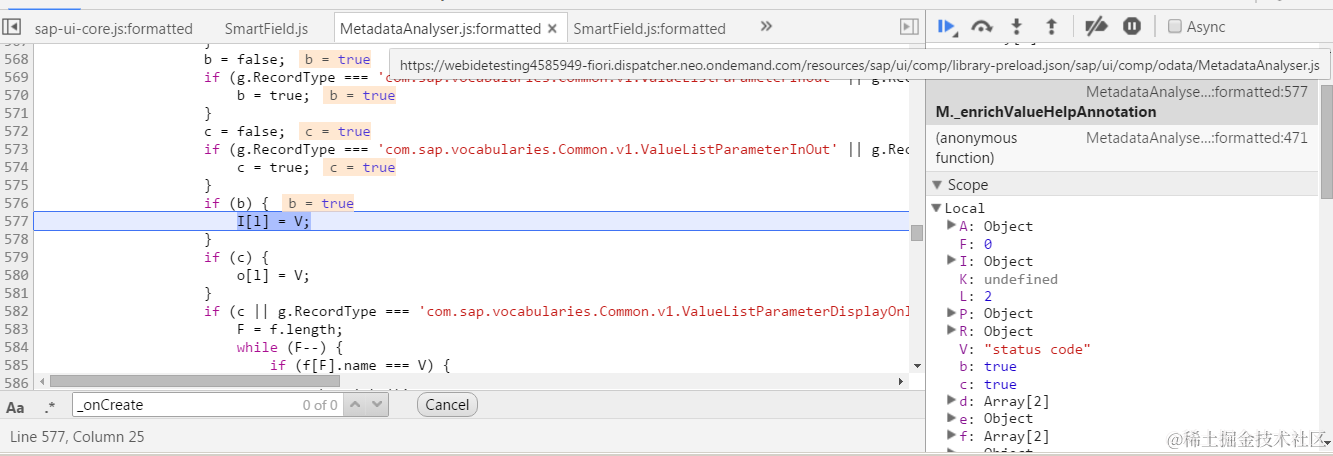Click the code line o[l] = V;
The image size is (1333, 456).
(x=273, y=275)
